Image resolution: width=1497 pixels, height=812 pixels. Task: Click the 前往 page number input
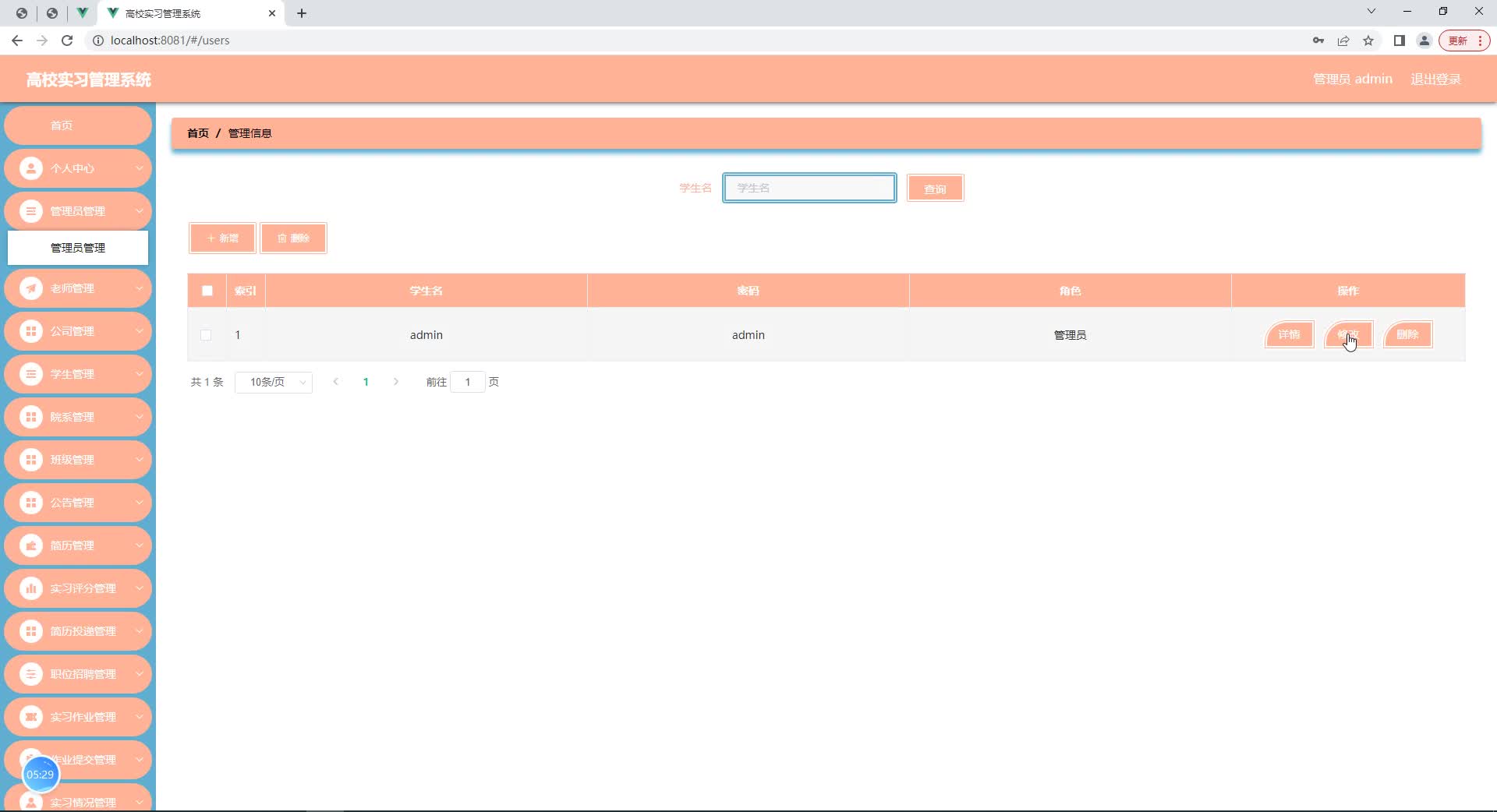pyautogui.click(x=468, y=382)
